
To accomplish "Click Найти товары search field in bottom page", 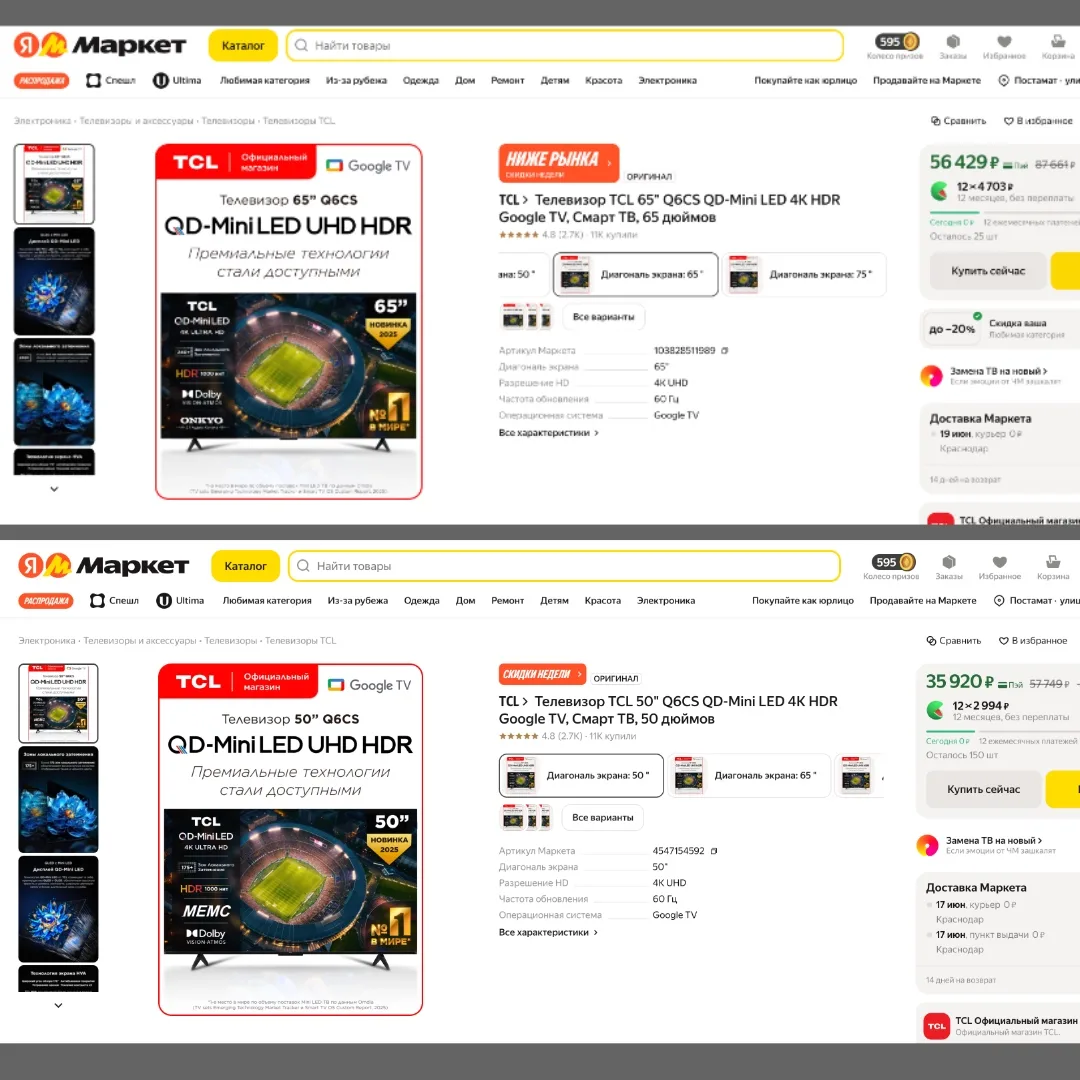I will 565,565.
